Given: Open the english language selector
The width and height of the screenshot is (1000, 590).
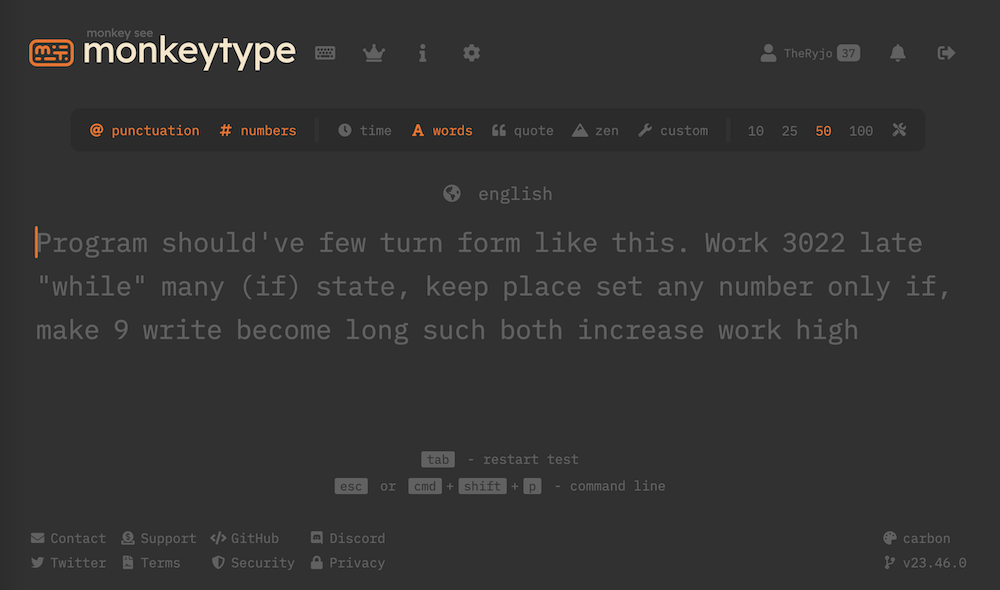Looking at the screenshot, I should pyautogui.click(x=498, y=193).
